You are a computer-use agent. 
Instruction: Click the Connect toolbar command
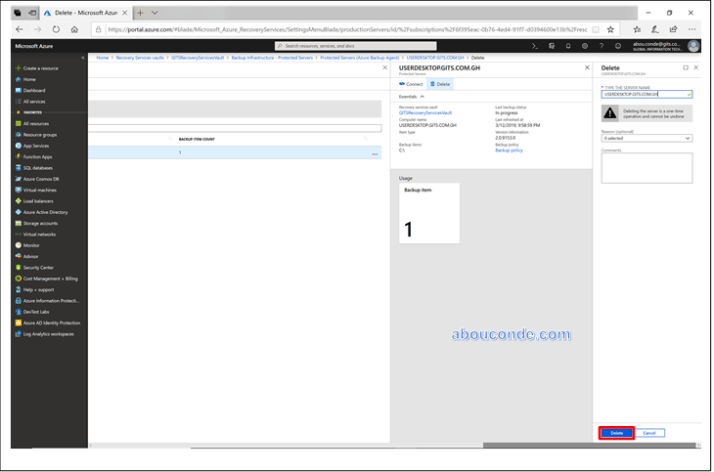[x=411, y=84]
